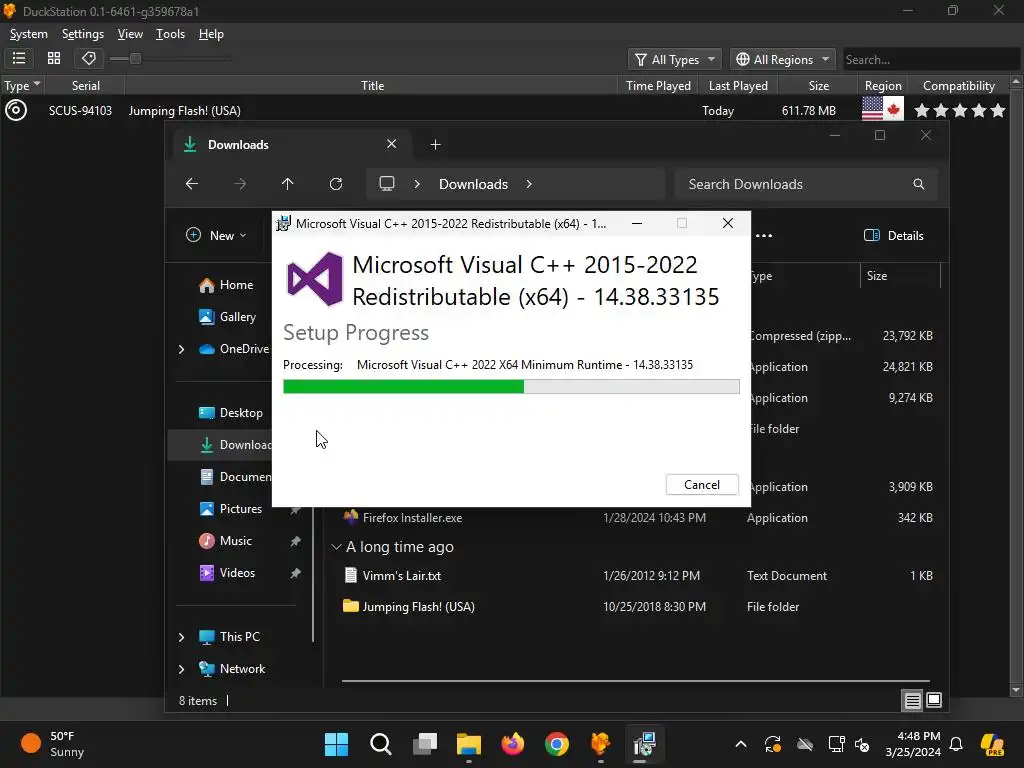Switch Explorer to details list view
The height and width of the screenshot is (768, 1024).
click(912, 701)
